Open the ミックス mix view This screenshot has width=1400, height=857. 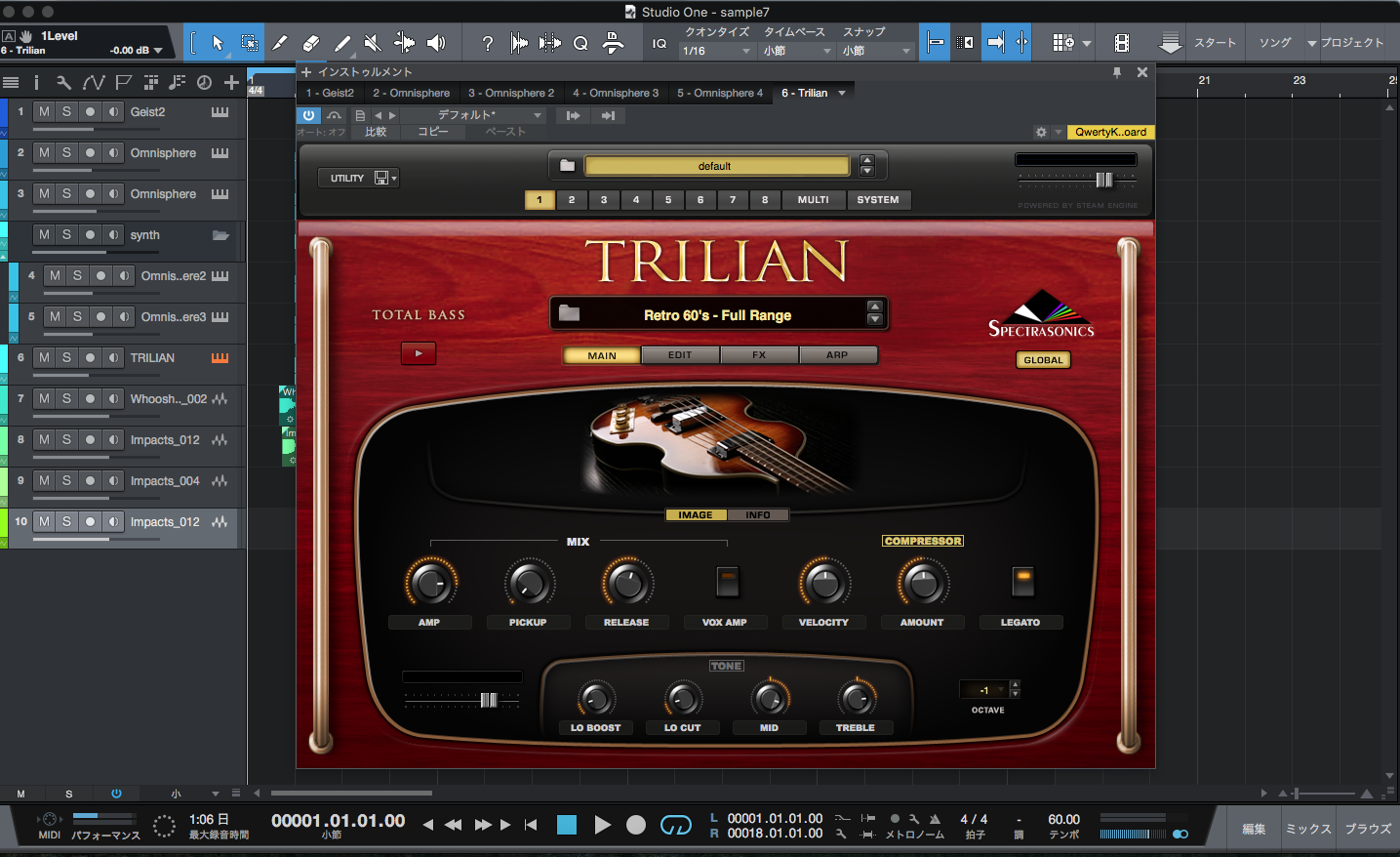[1308, 829]
